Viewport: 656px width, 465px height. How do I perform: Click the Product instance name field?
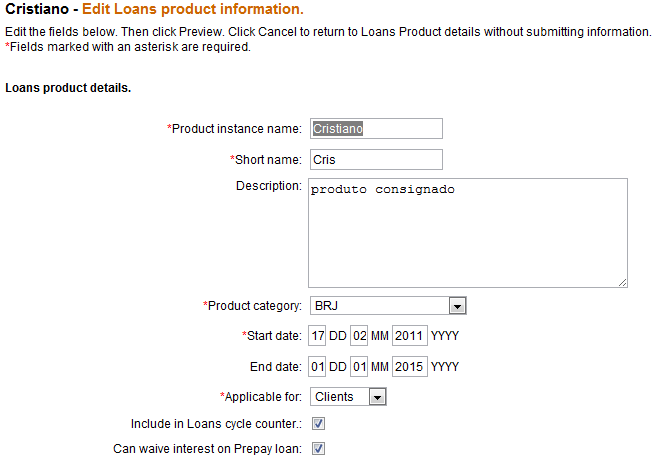tap(375, 128)
